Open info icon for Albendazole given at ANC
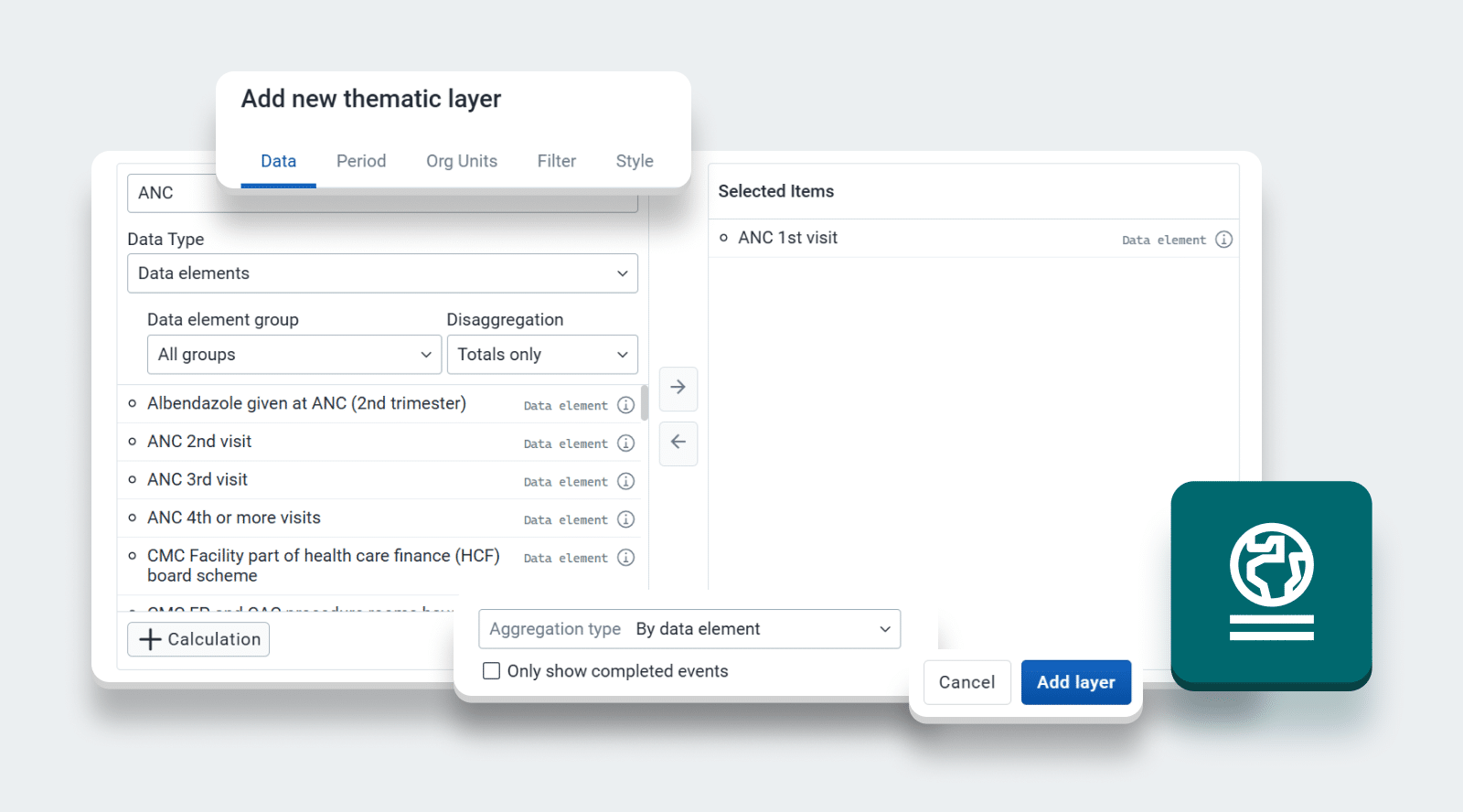Viewport: 1463px width, 812px height. [625, 405]
